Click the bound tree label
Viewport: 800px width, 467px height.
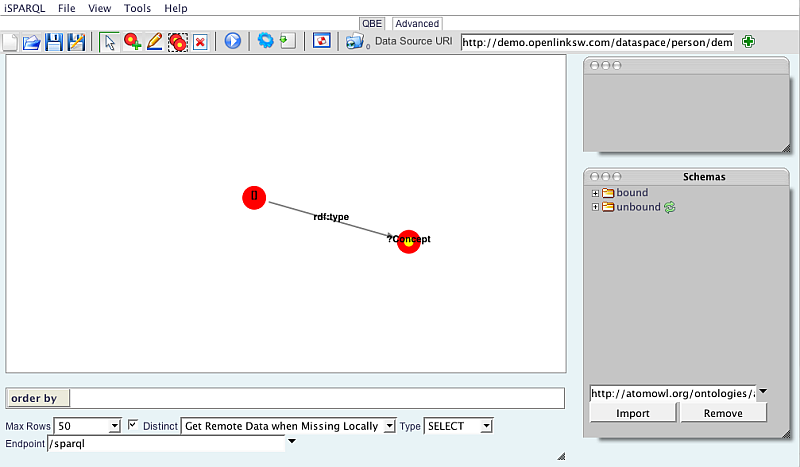[632, 192]
